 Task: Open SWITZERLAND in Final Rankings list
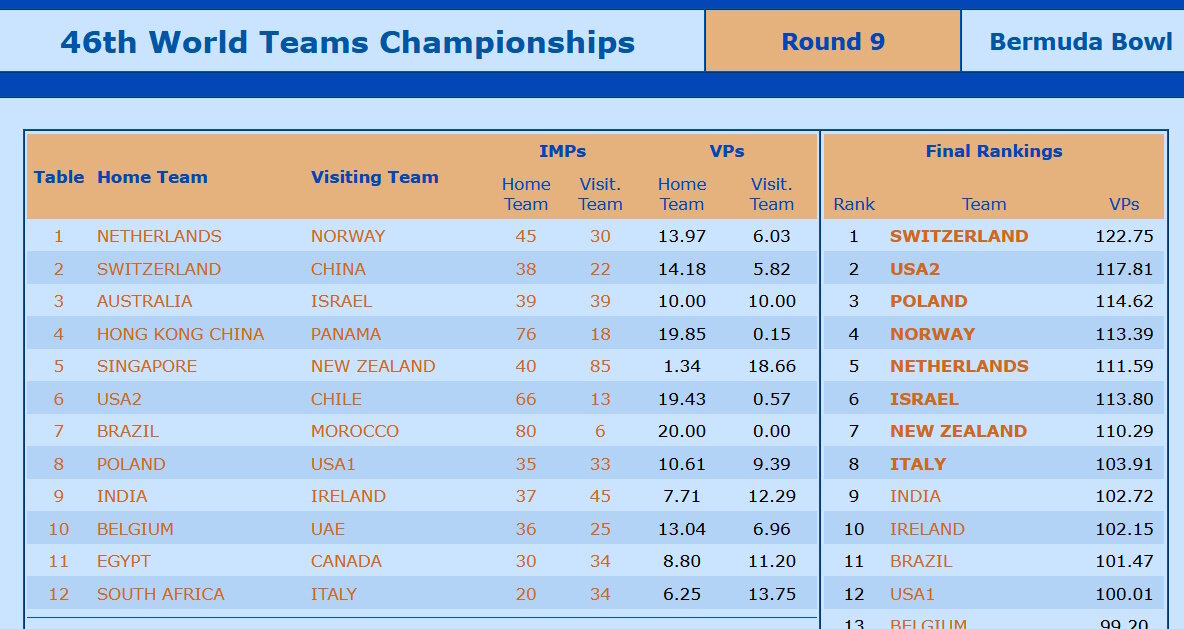(959, 236)
